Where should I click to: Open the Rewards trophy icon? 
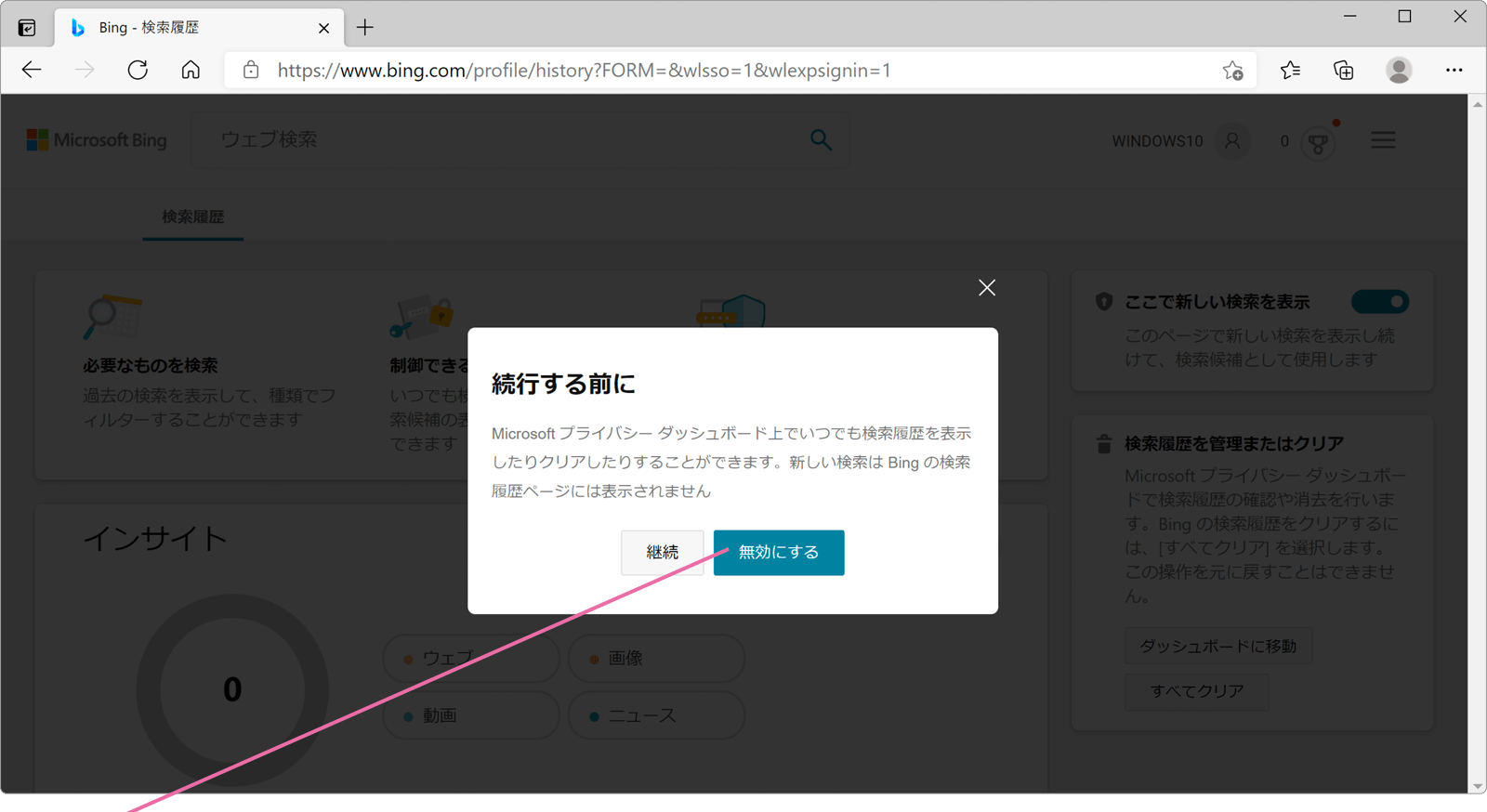pyautogui.click(x=1318, y=143)
